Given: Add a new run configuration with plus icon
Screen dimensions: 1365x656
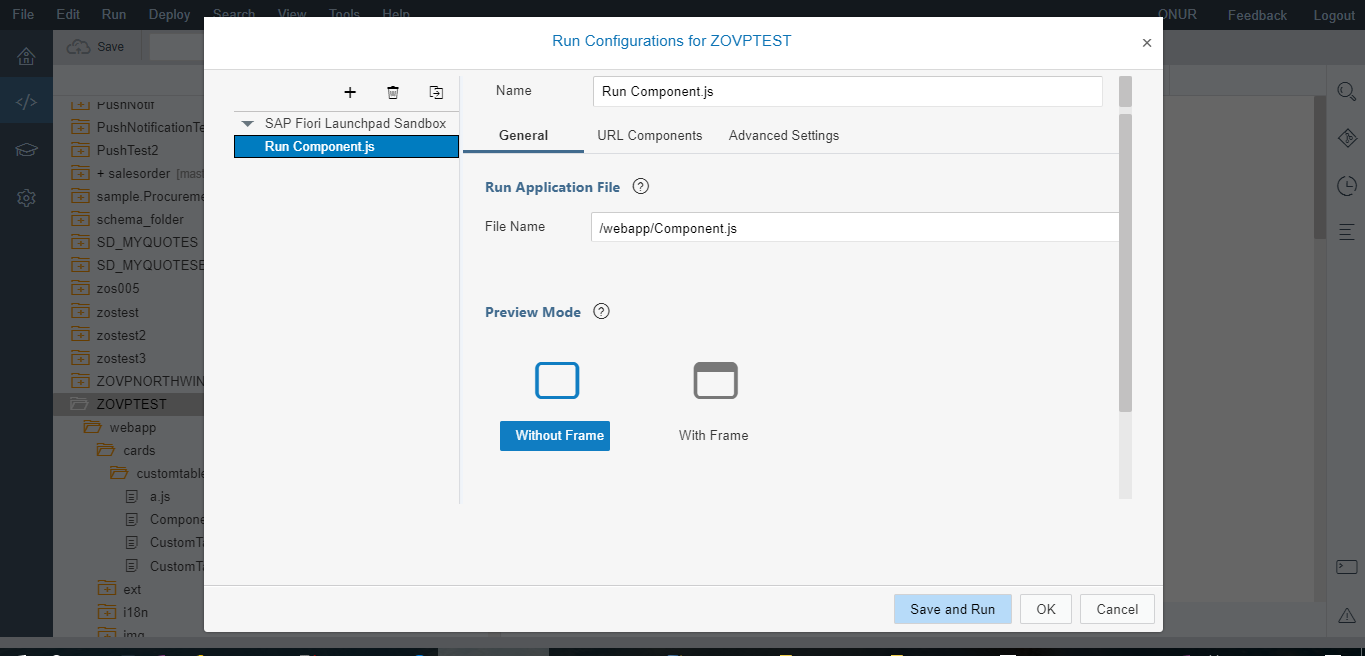Looking at the screenshot, I should click(350, 92).
